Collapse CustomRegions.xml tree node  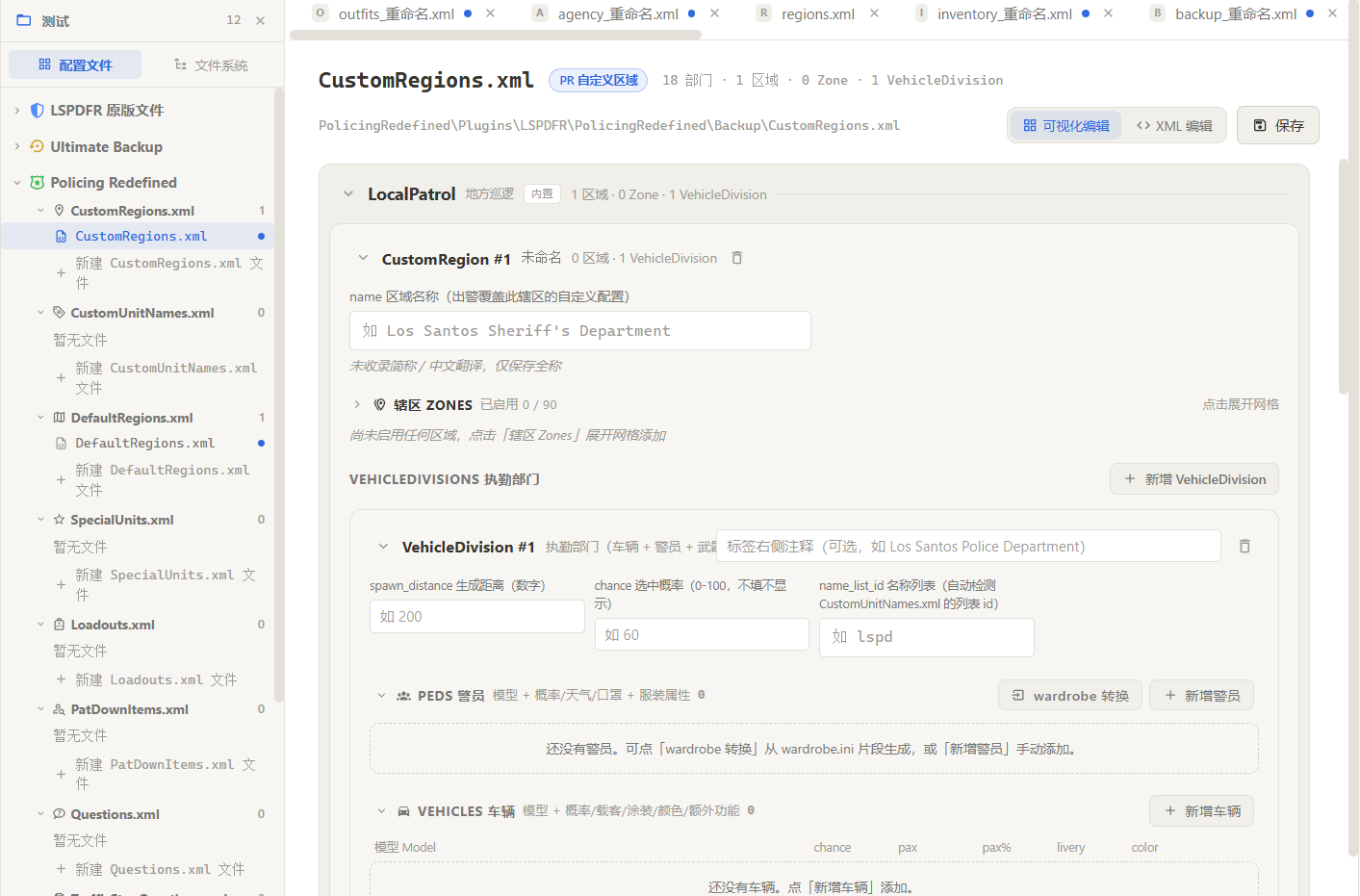click(x=40, y=211)
